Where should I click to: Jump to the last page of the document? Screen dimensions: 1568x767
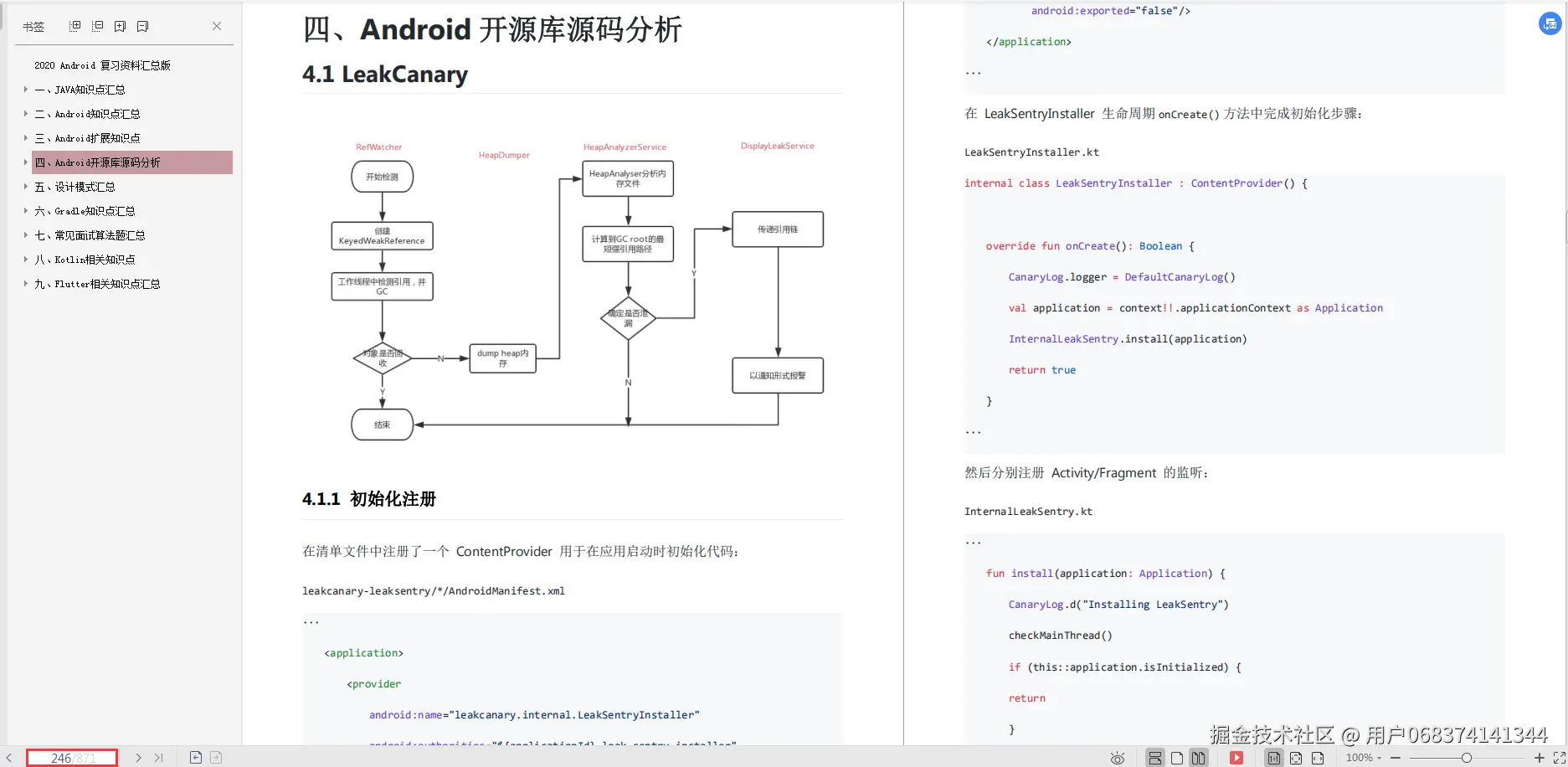coord(158,758)
